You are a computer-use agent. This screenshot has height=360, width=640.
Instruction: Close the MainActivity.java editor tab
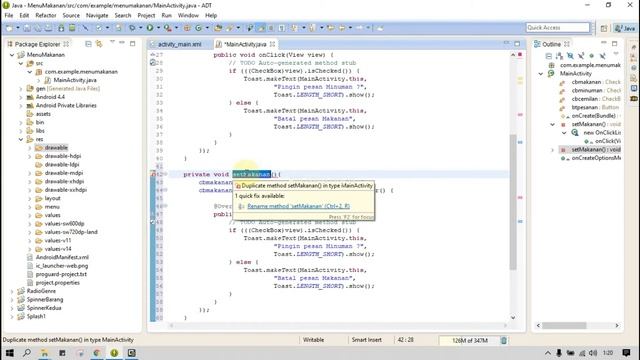point(272,44)
